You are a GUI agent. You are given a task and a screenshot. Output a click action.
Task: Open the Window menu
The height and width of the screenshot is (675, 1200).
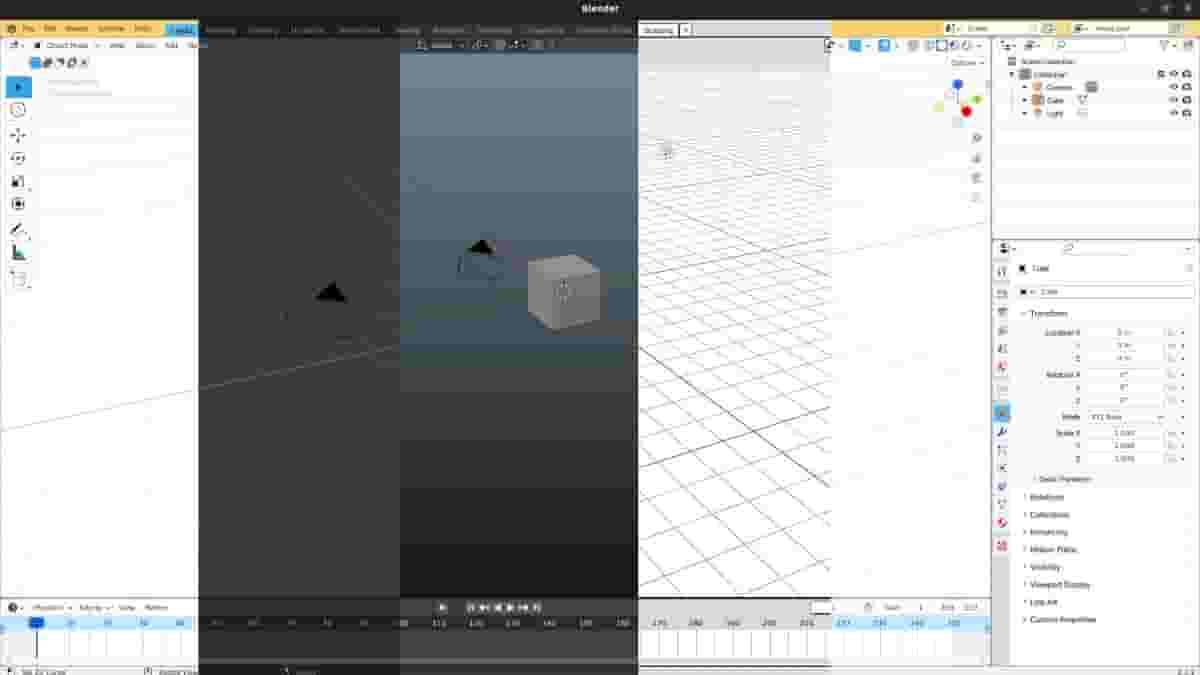pyautogui.click(x=111, y=30)
